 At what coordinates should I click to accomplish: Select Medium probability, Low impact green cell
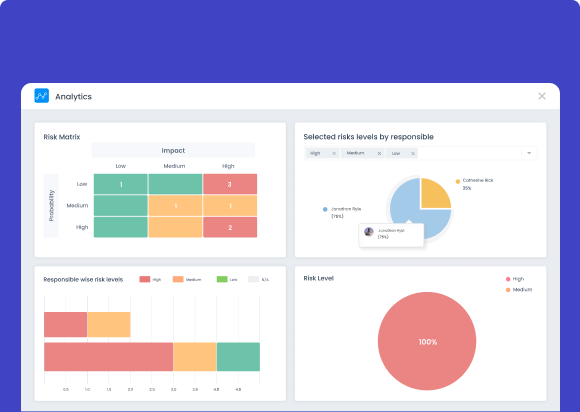pyautogui.click(x=121, y=206)
